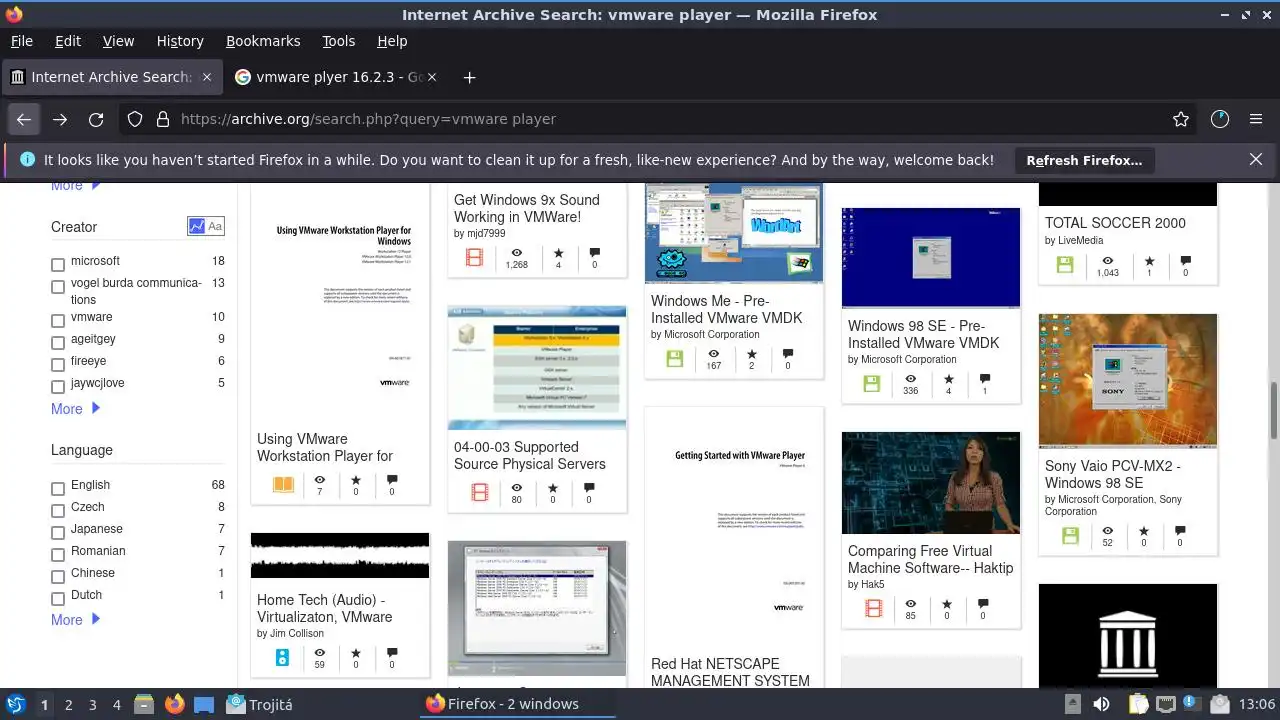Open the shield tracking protection icon
This screenshot has height=720, width=1280.
pyautogui.click(x=135, y=119)
